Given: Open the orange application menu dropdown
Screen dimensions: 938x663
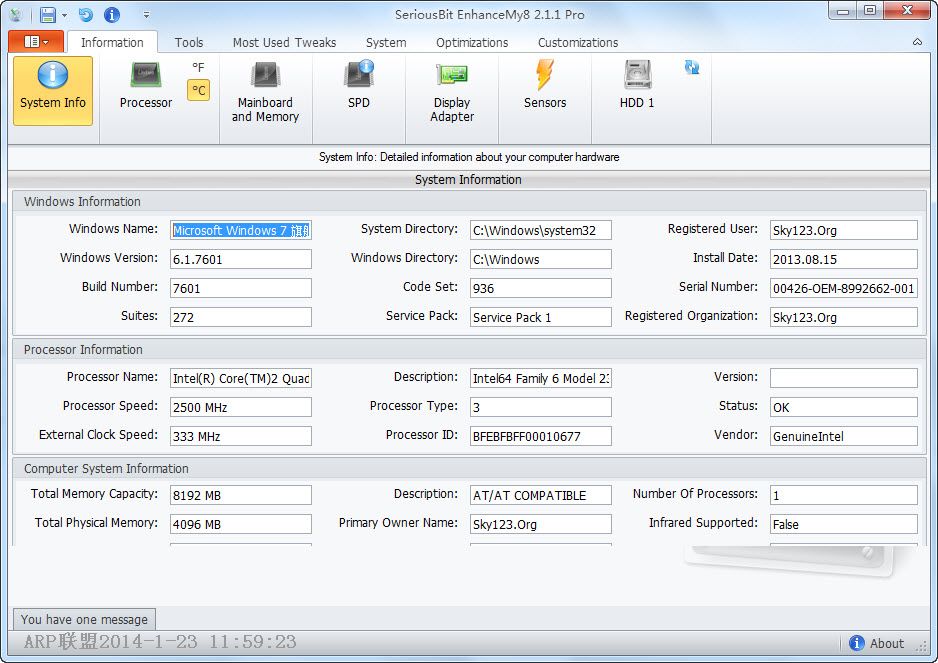Looking at the screenshot, I should point(34,42).
